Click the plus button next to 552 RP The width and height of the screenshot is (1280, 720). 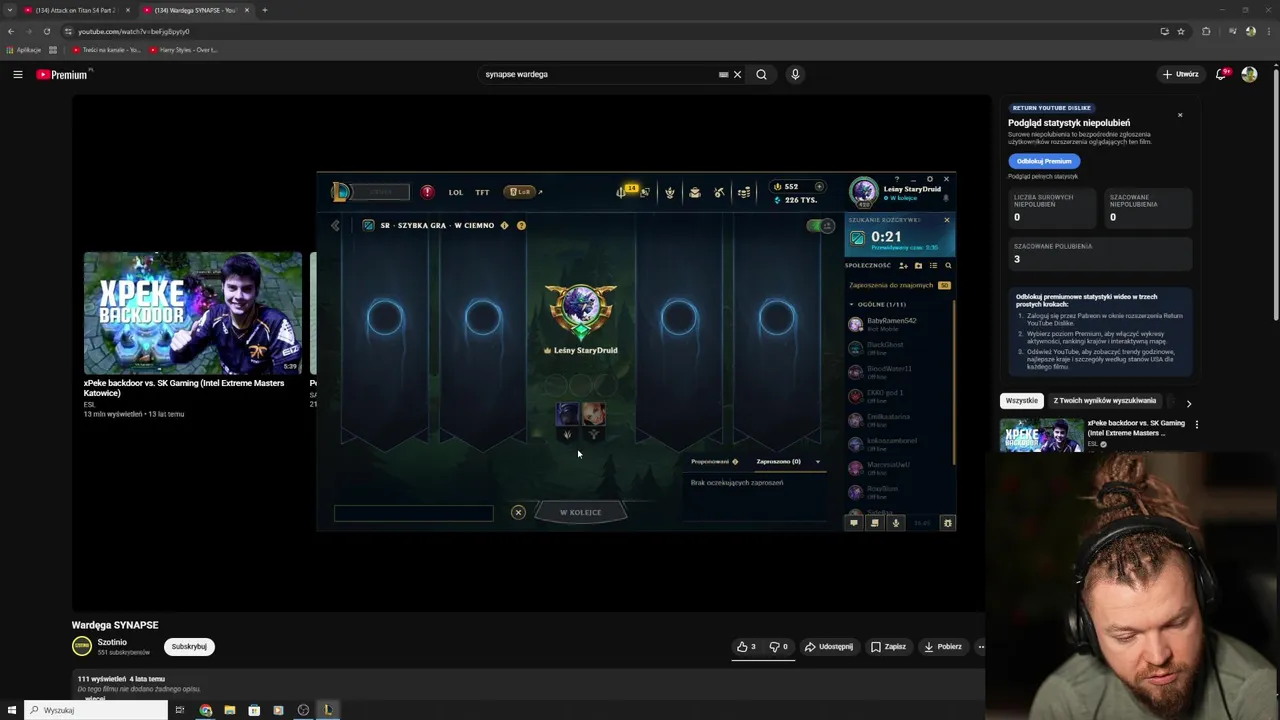click(x=819, y=186)
